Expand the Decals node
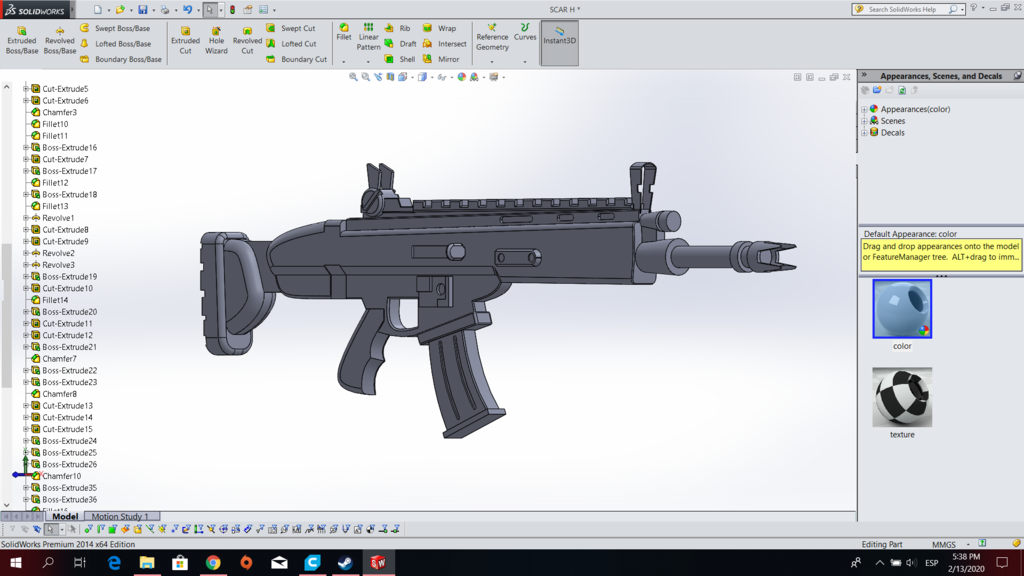Screen dimensions: 1024x576 click(x=864, y=133)
